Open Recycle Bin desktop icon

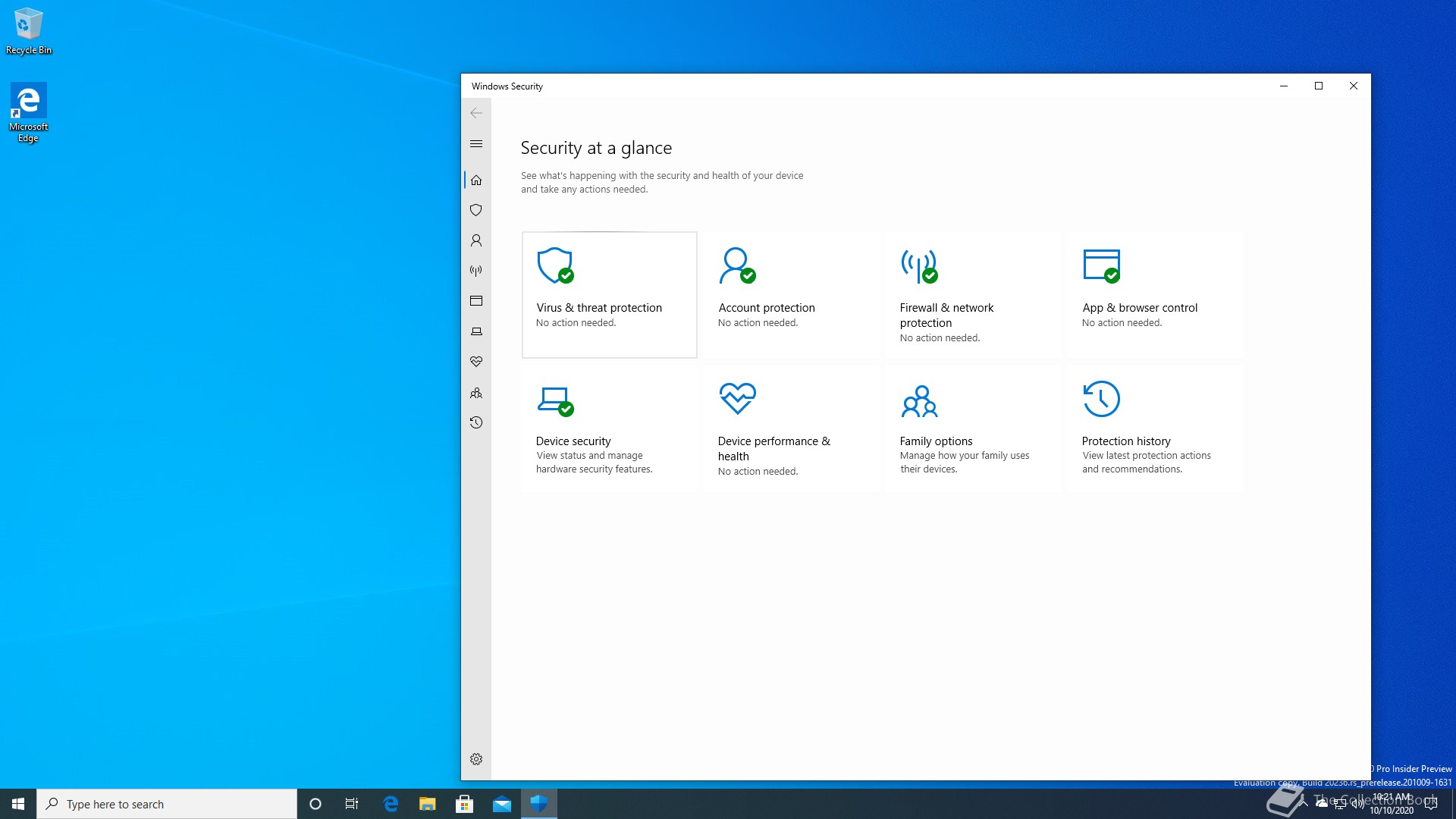(29, 31)
